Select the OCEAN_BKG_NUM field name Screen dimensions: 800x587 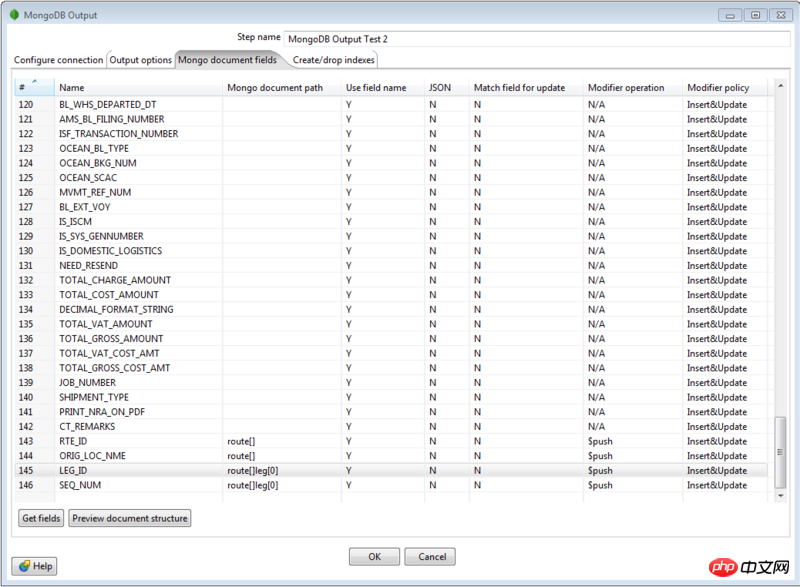coord(98,163)
